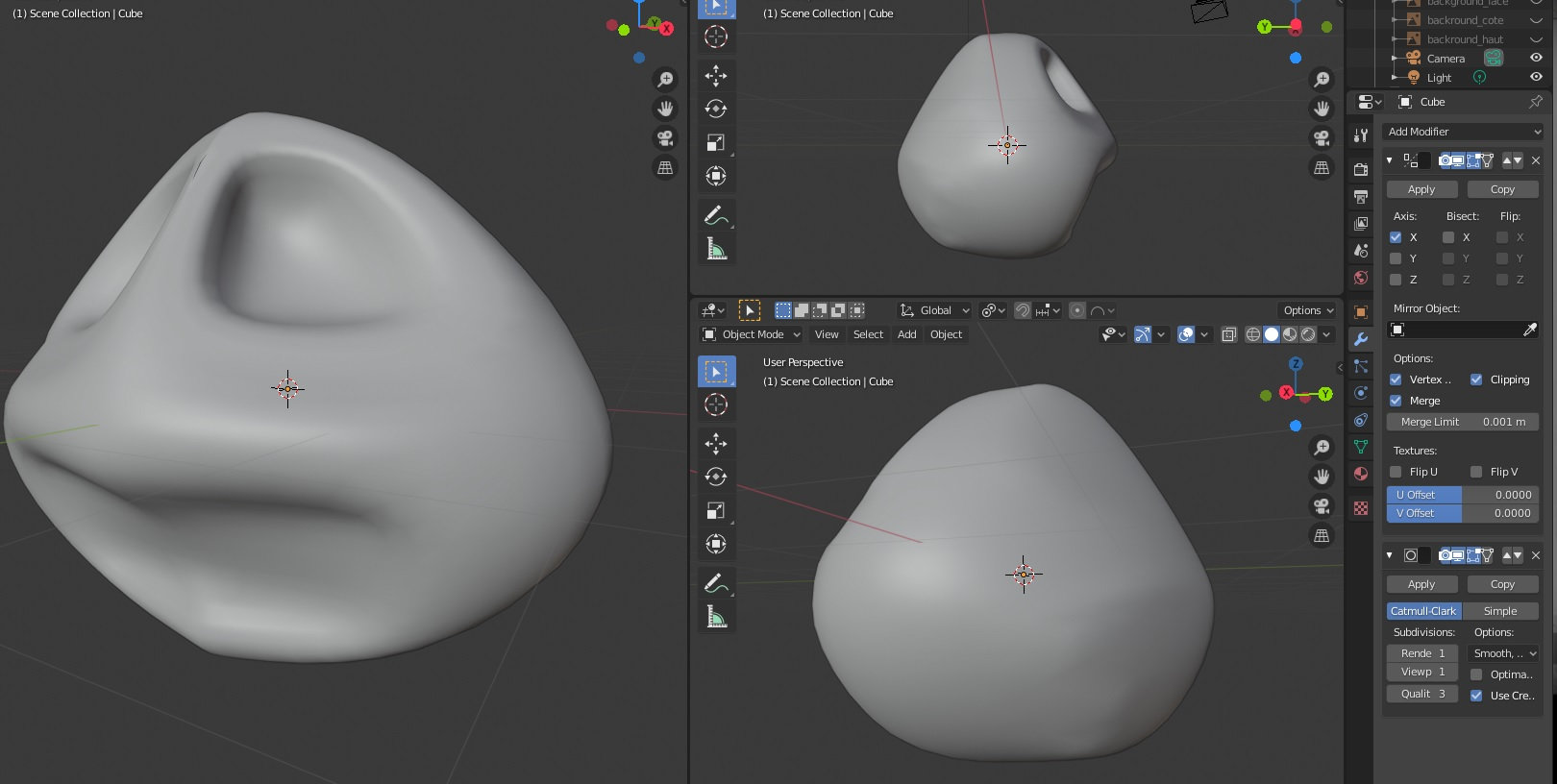Copy the Subdivision modifier
The height and width of the screenshot is (784, 1557).
coord(1502,584)
